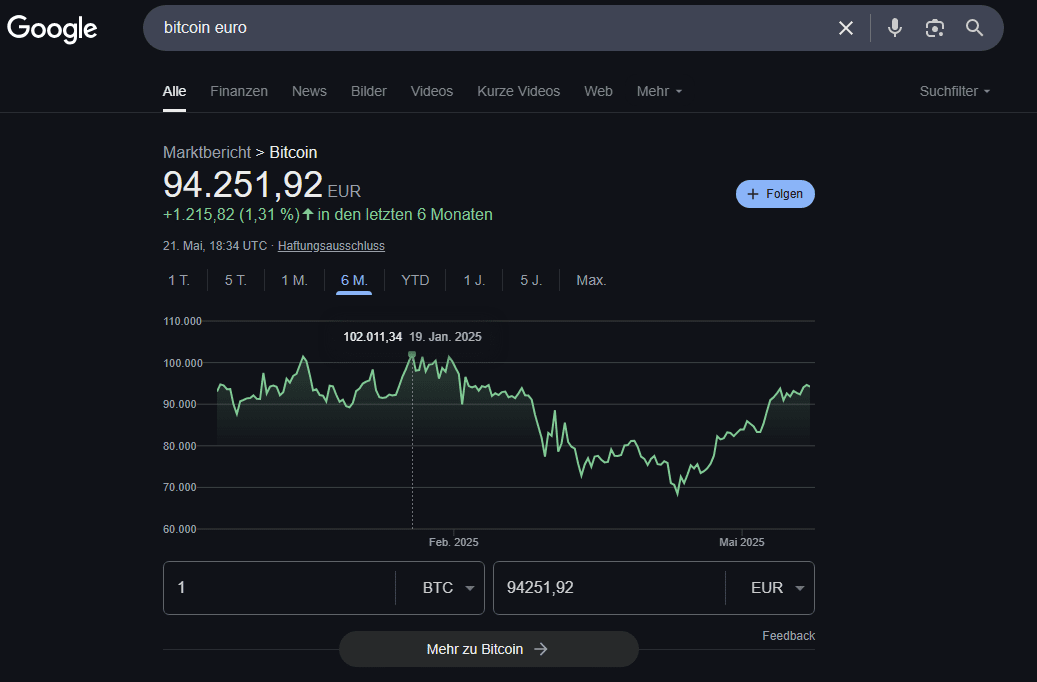Select the 6 M. chart range
The image size is (1037, 682).
pos(354,280)
